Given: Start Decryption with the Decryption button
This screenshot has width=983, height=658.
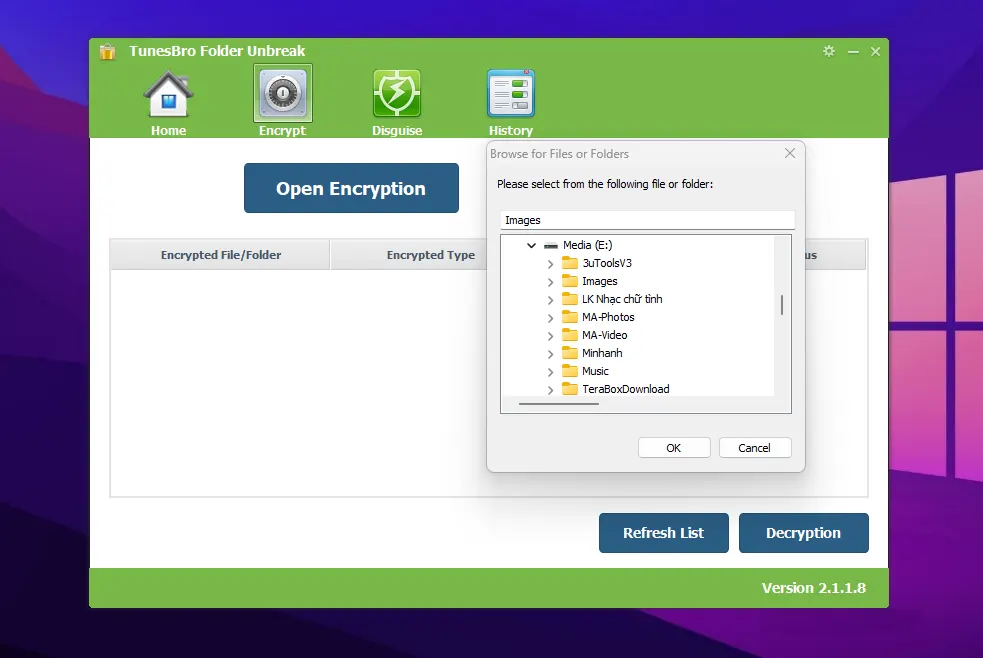Looking at the screenshot, I should pos(803,532).
